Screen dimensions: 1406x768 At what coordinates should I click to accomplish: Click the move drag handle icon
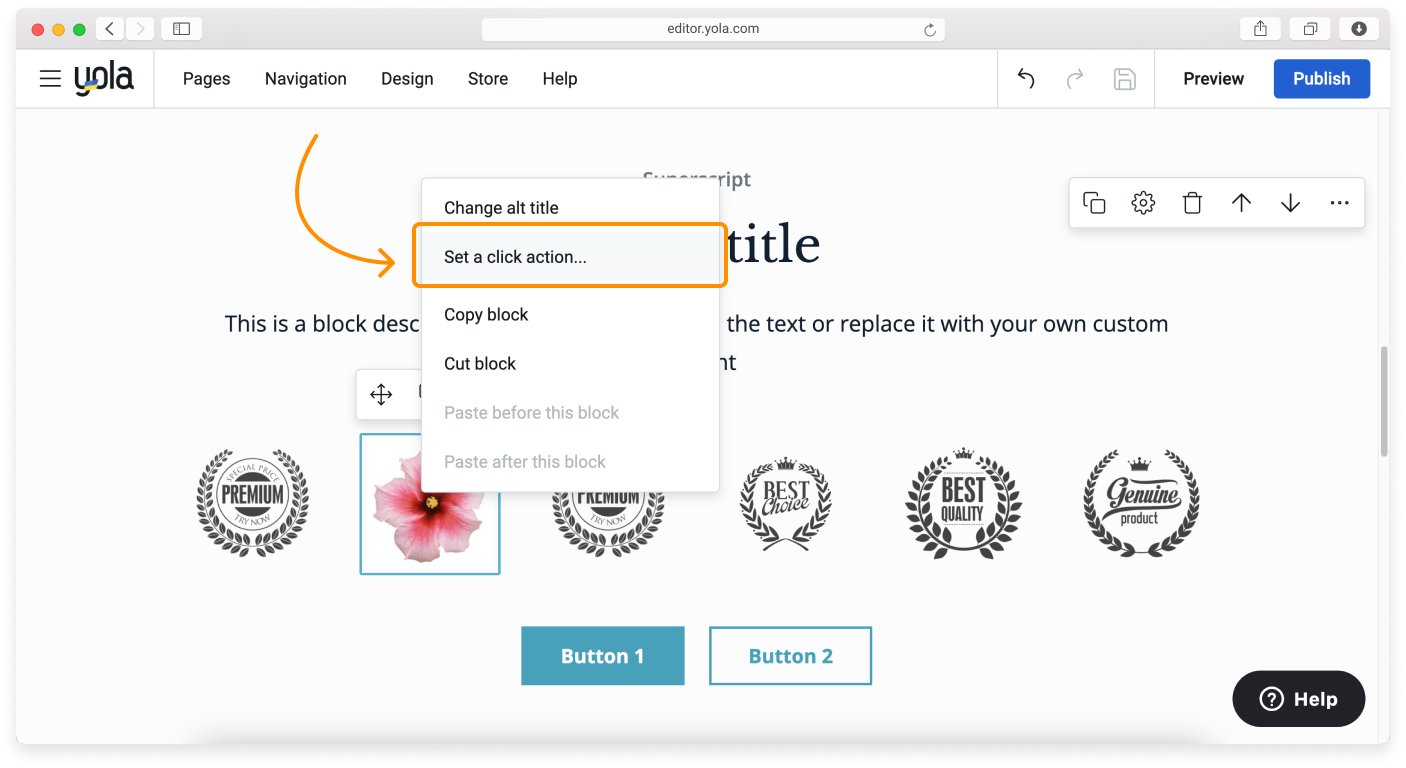(381, 394)
